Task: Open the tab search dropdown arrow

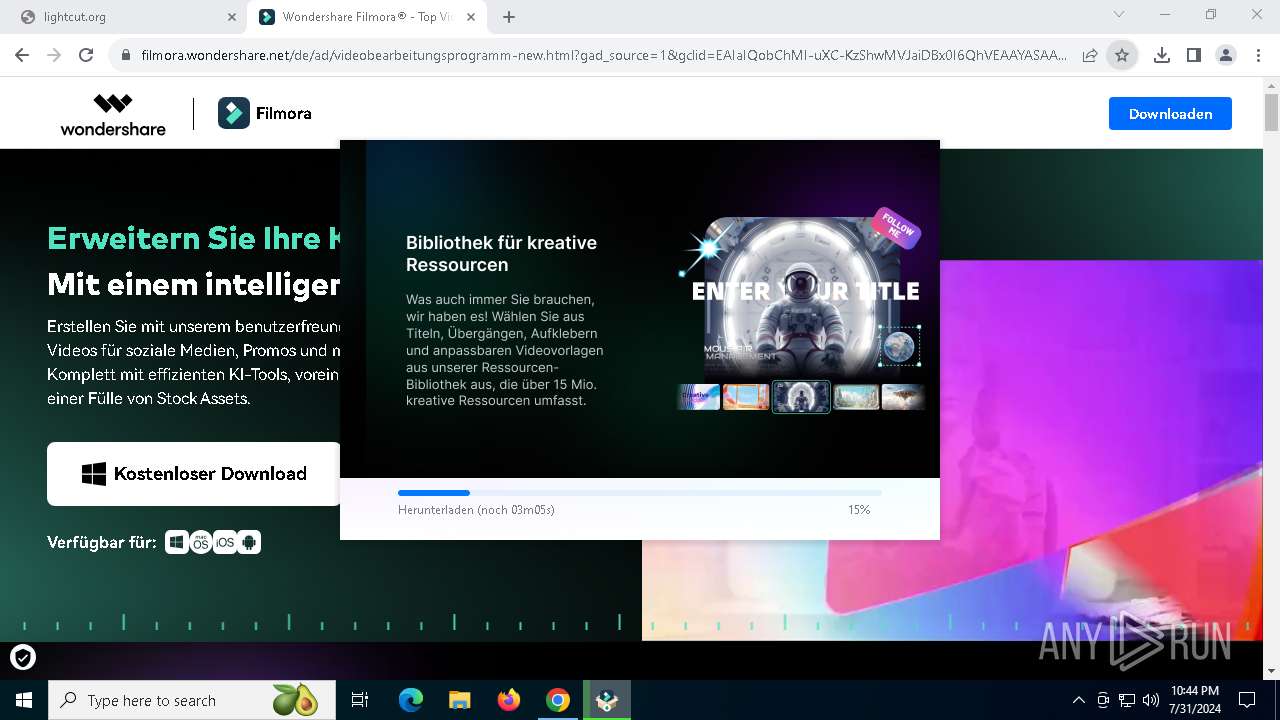Action: pyautogui.click(x=1119, y=15)
